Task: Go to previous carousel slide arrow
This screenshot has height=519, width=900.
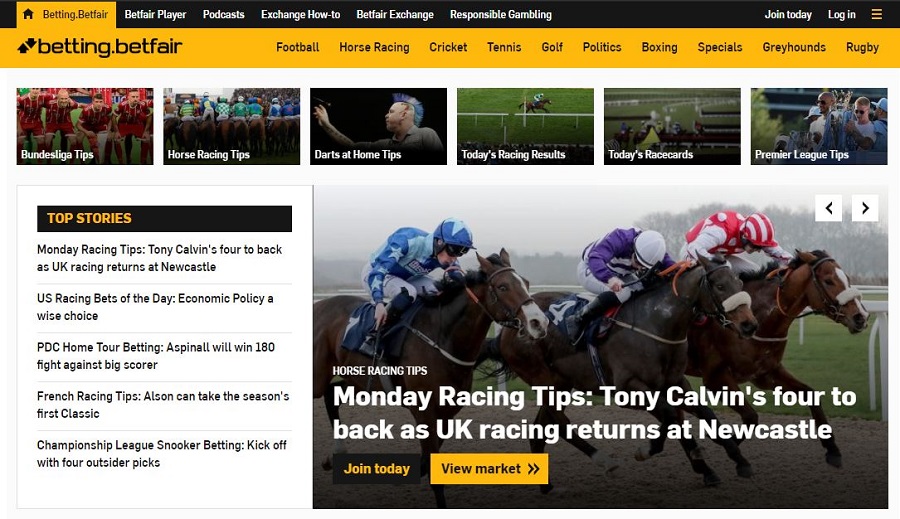Action: click(x=828, y=208)
